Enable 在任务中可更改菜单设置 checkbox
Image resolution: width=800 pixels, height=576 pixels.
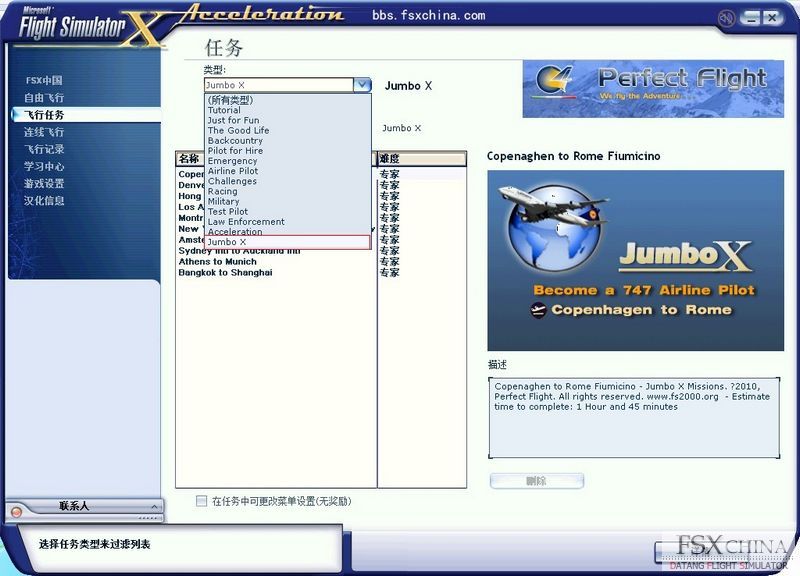click(202, 501)
